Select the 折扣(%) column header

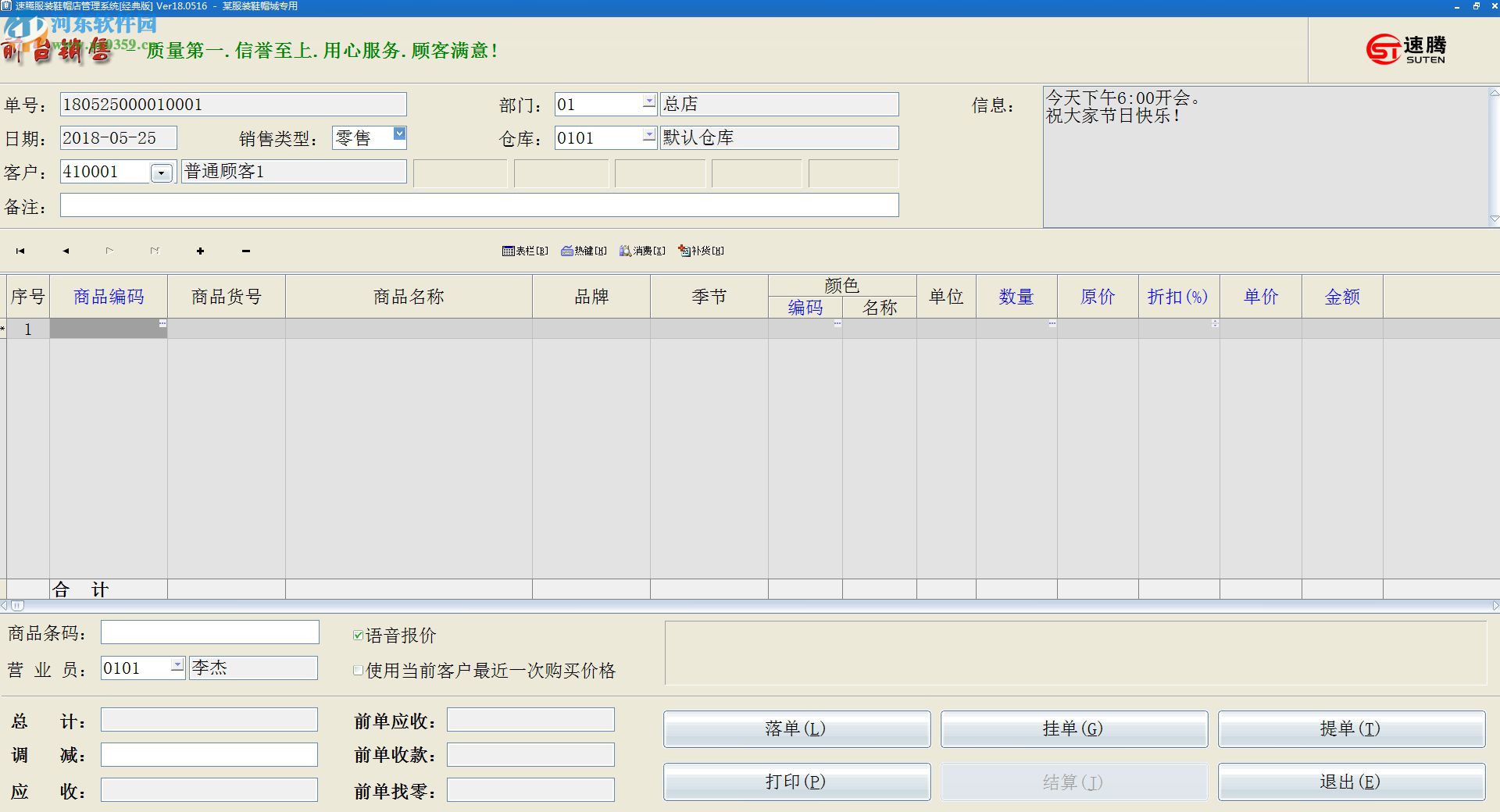[x=1179, y=297]
